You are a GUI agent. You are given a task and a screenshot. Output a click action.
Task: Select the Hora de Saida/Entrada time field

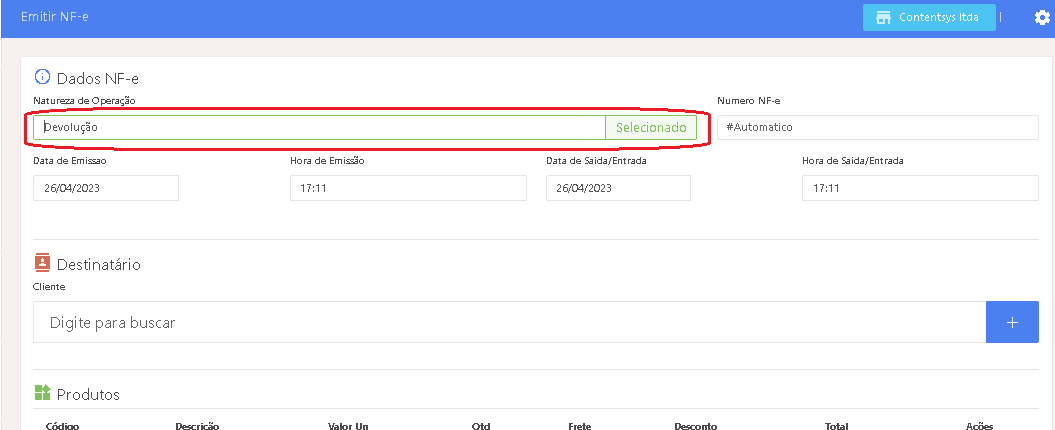(x=920, y=188)
